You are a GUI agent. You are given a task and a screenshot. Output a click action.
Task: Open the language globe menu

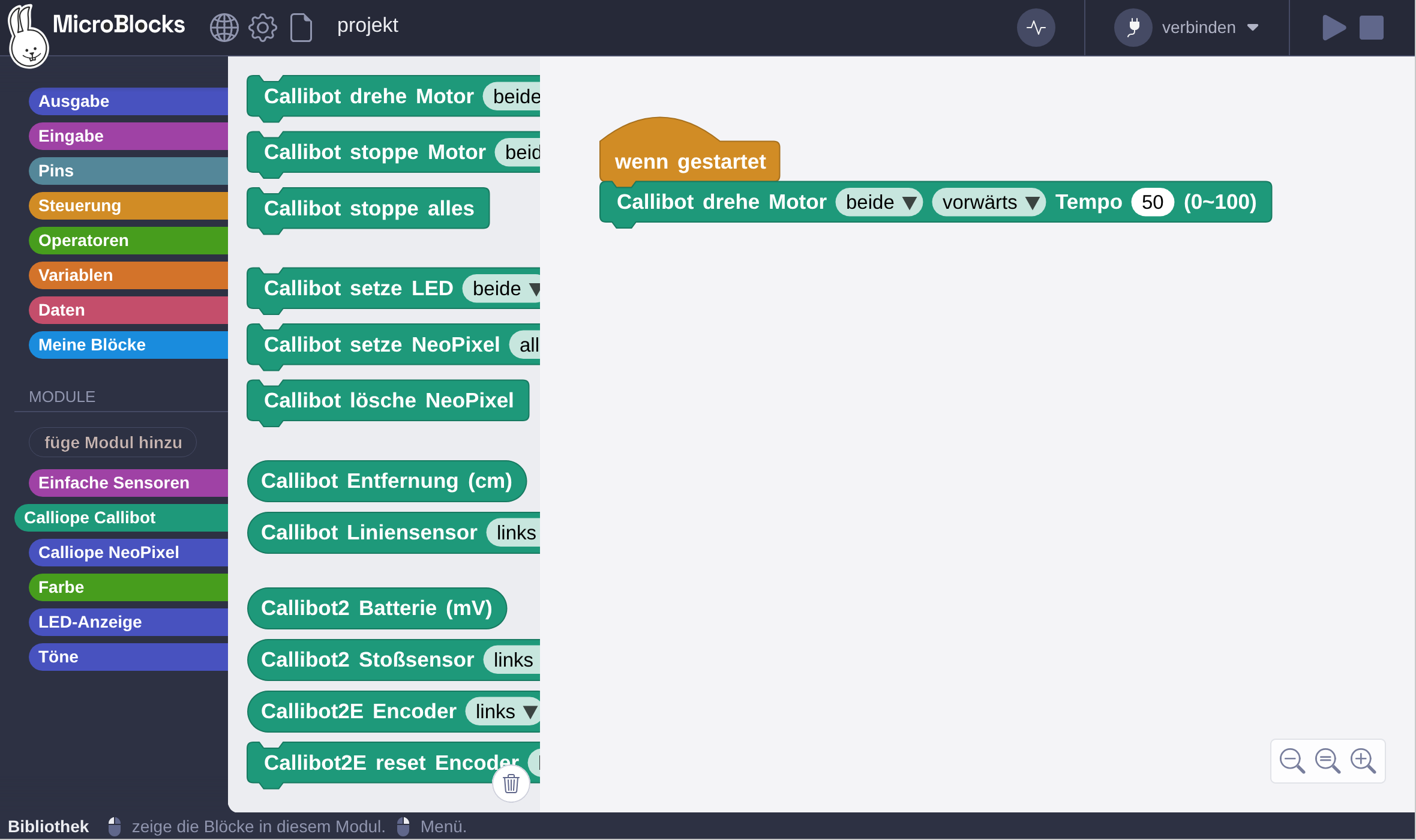click(224, 28)
